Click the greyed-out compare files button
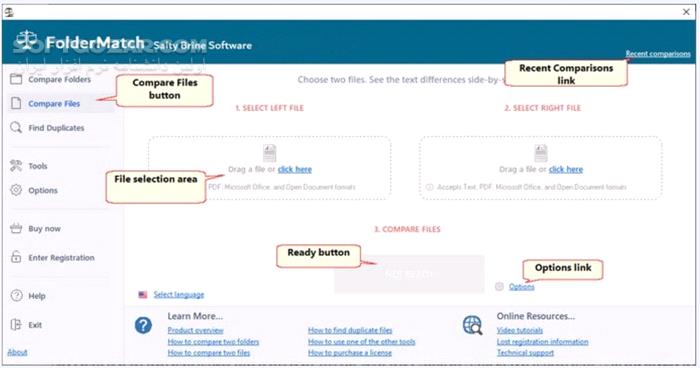 [x=409, y=274]
